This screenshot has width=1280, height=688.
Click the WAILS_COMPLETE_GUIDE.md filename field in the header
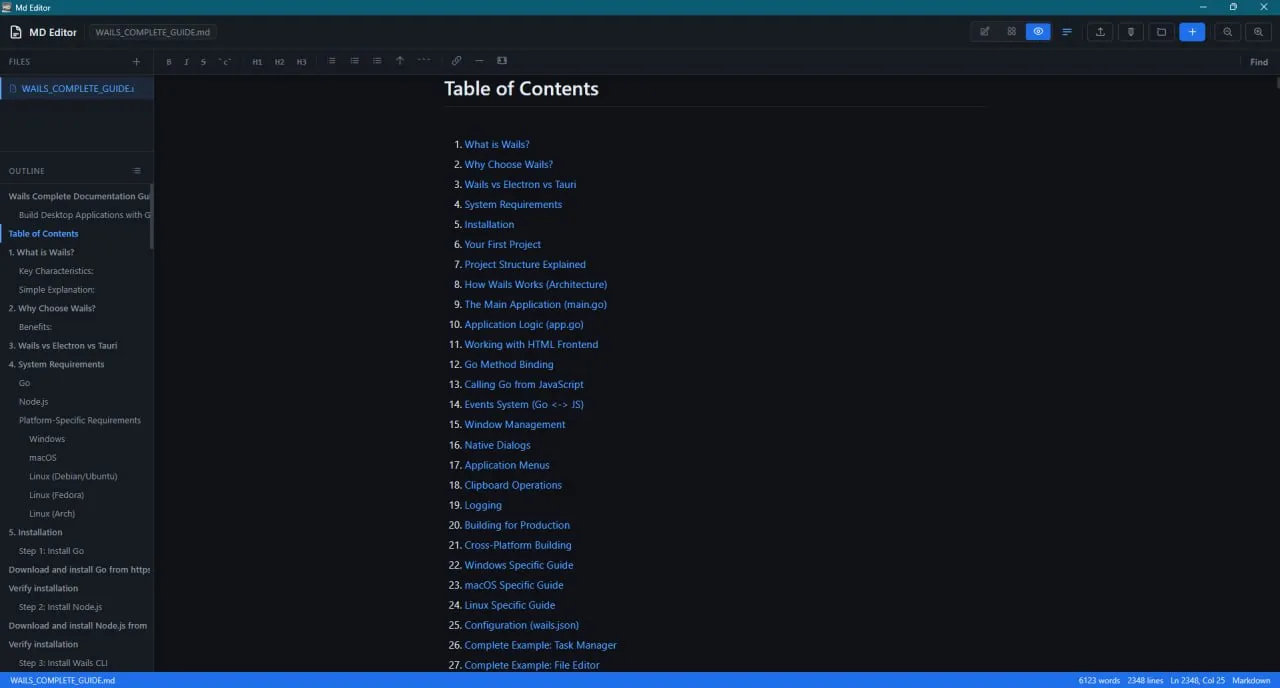[152, 32]
